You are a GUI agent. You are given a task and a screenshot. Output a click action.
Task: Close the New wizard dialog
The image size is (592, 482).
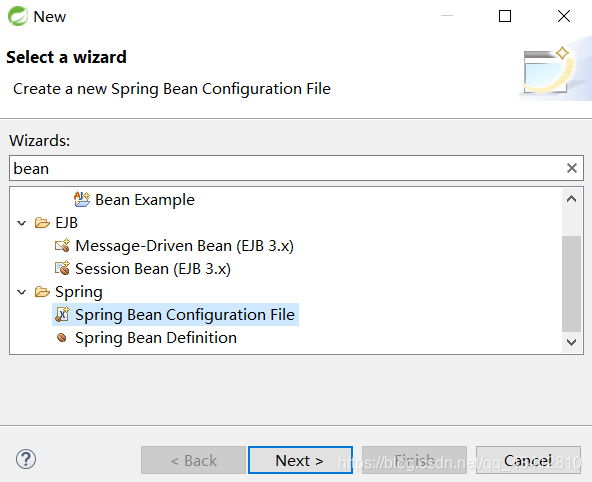tap(564, 16)
